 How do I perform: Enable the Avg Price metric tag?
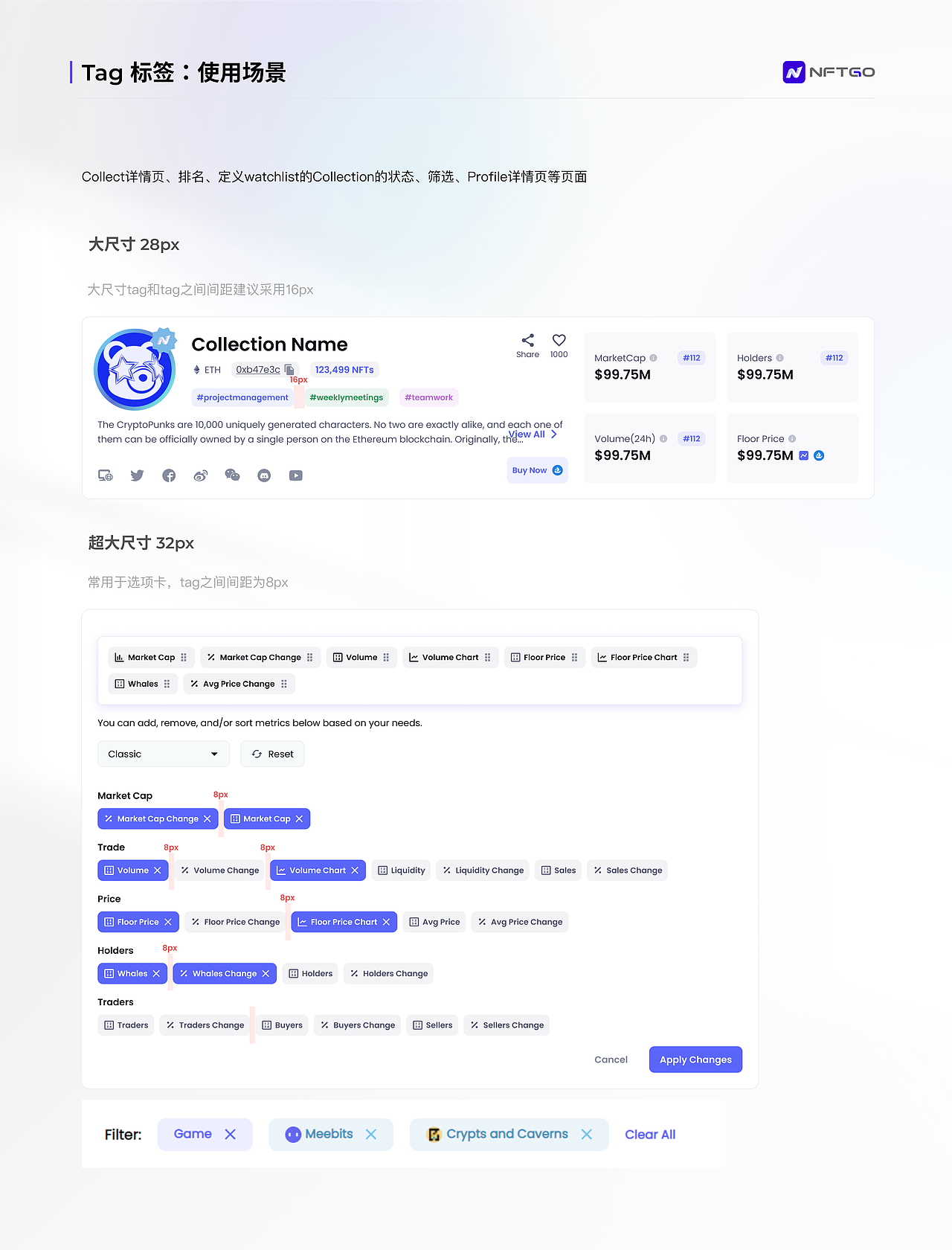pos(434,922)
